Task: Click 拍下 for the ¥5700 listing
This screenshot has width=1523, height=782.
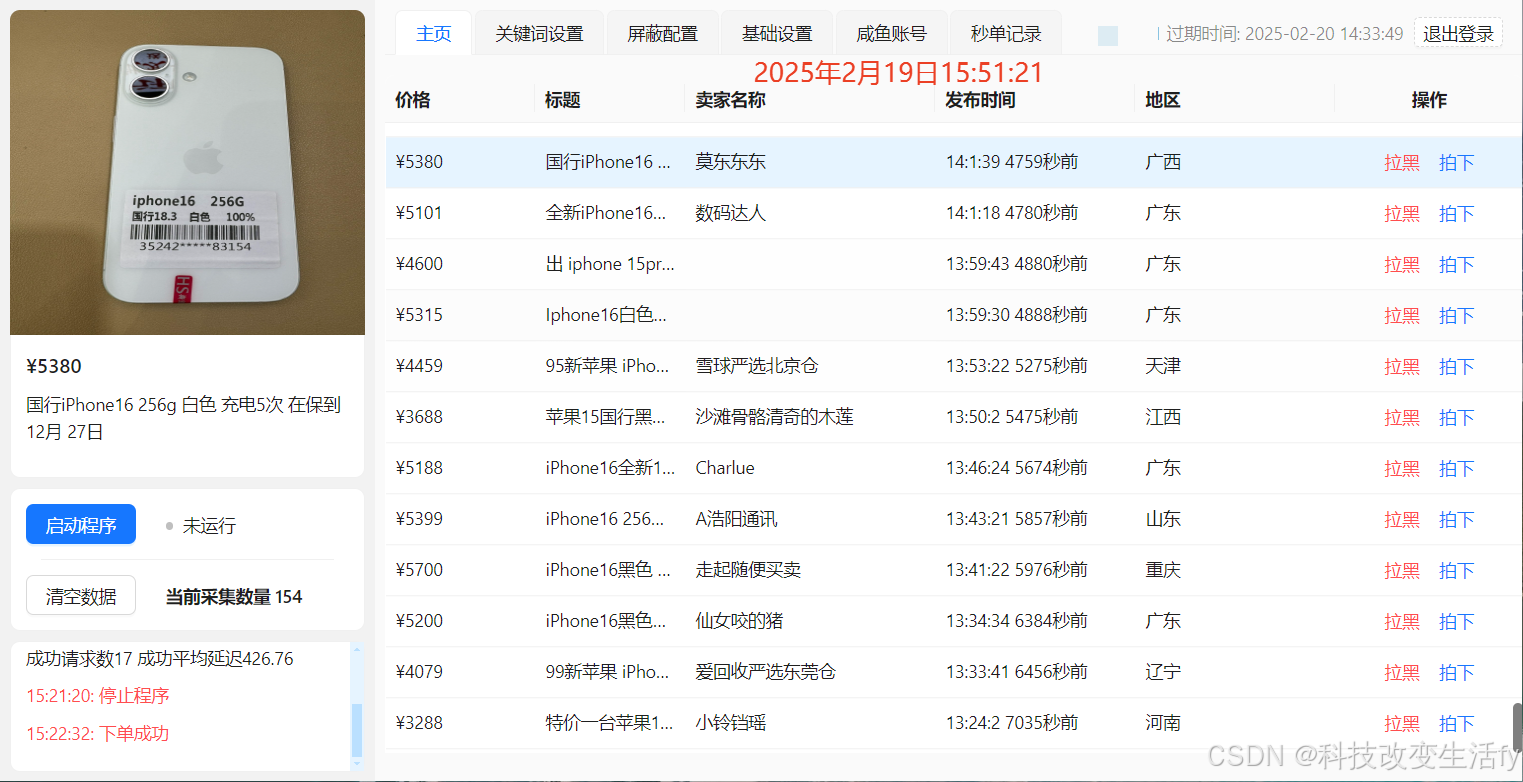Action: point(1457,570)
